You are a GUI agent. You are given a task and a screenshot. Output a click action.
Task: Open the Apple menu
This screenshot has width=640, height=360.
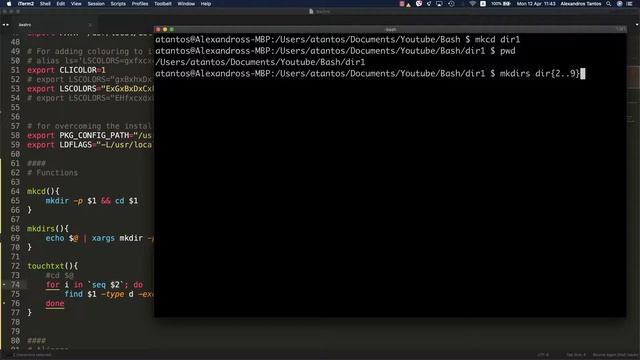[x=9, y=4]
